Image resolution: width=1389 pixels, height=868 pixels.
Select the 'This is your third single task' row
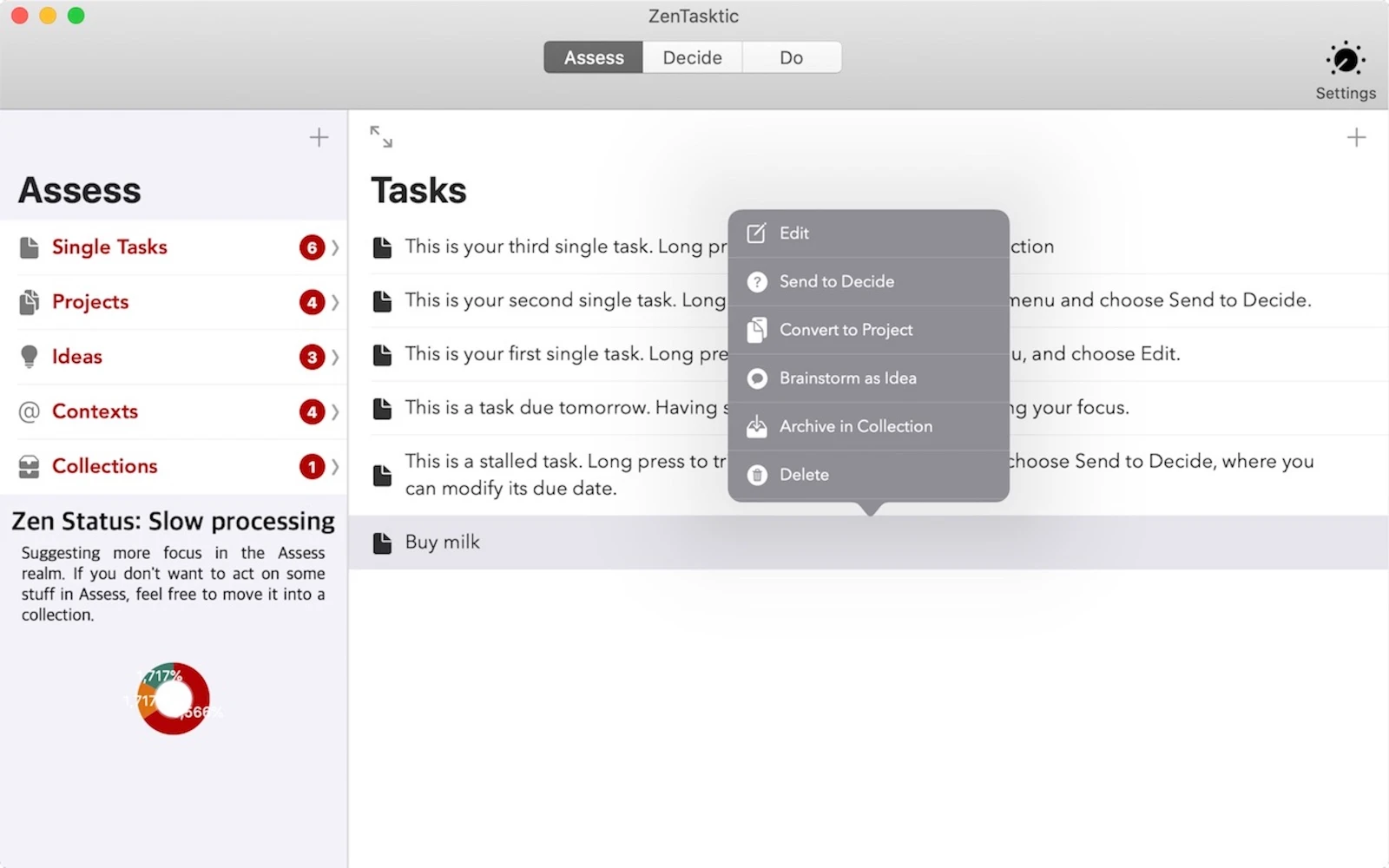tap(868, 247)
